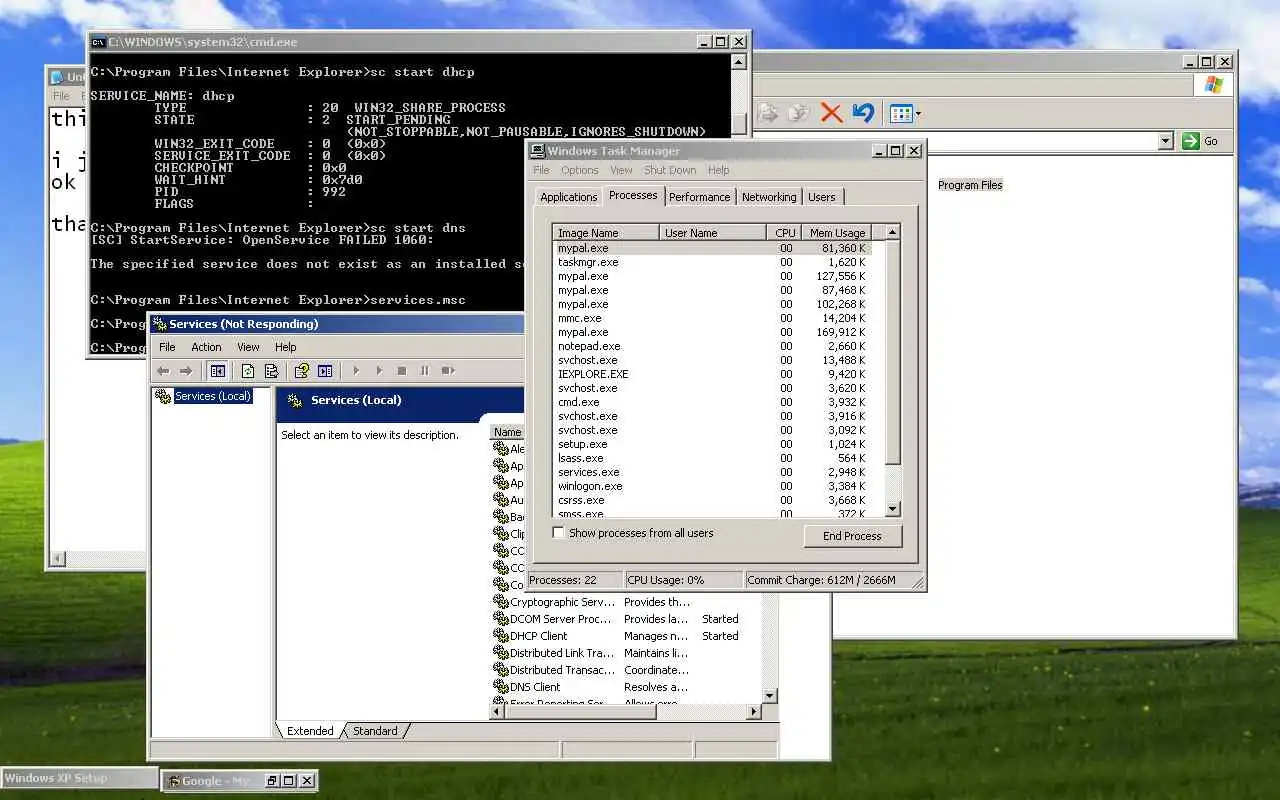
Task: Click red X Delete icon in Explorer toolbar
Action: [x=831, y=112]
